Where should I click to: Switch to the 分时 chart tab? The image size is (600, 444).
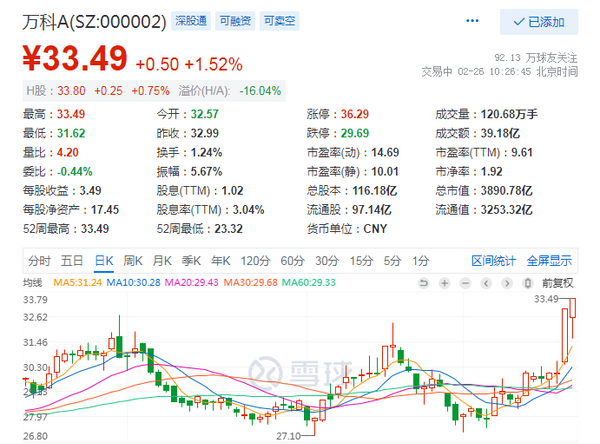pyautogui.click(x=39, y=261)
